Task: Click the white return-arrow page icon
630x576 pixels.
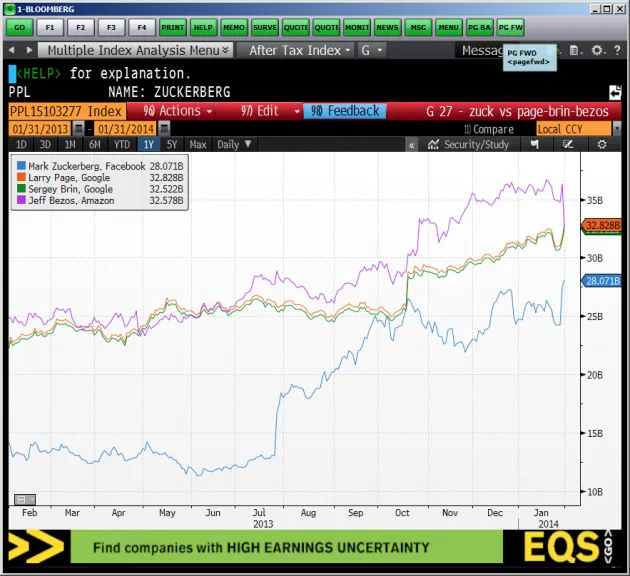Action: pyautogui.click(x=615, y=92)
